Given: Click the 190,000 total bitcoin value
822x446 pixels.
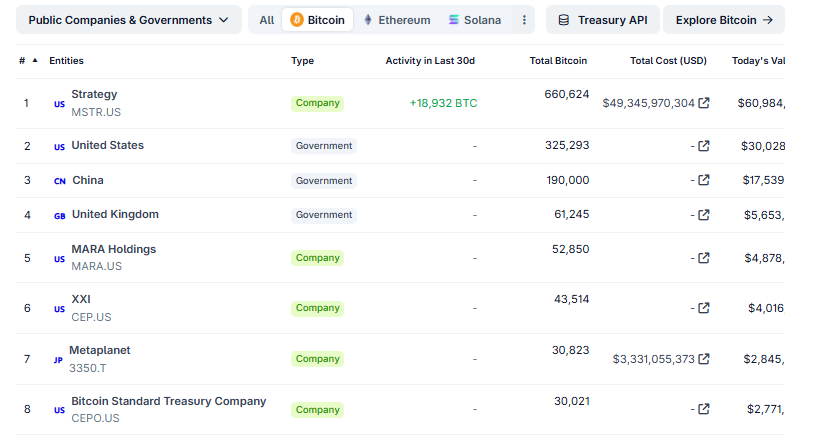Looking at the screenshot, I should tap(568, 180).
